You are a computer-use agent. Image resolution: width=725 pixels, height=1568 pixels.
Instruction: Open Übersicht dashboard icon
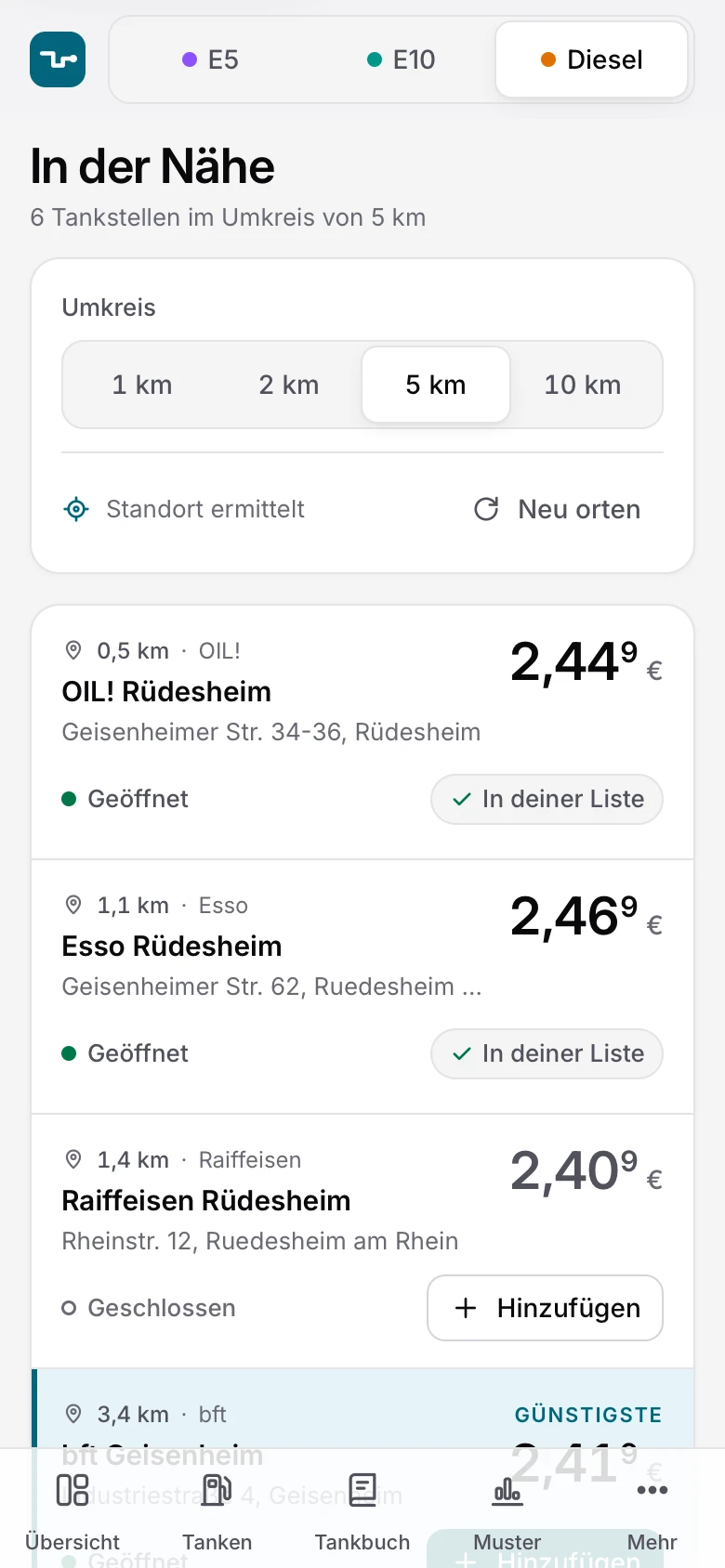coord(72,1490)
